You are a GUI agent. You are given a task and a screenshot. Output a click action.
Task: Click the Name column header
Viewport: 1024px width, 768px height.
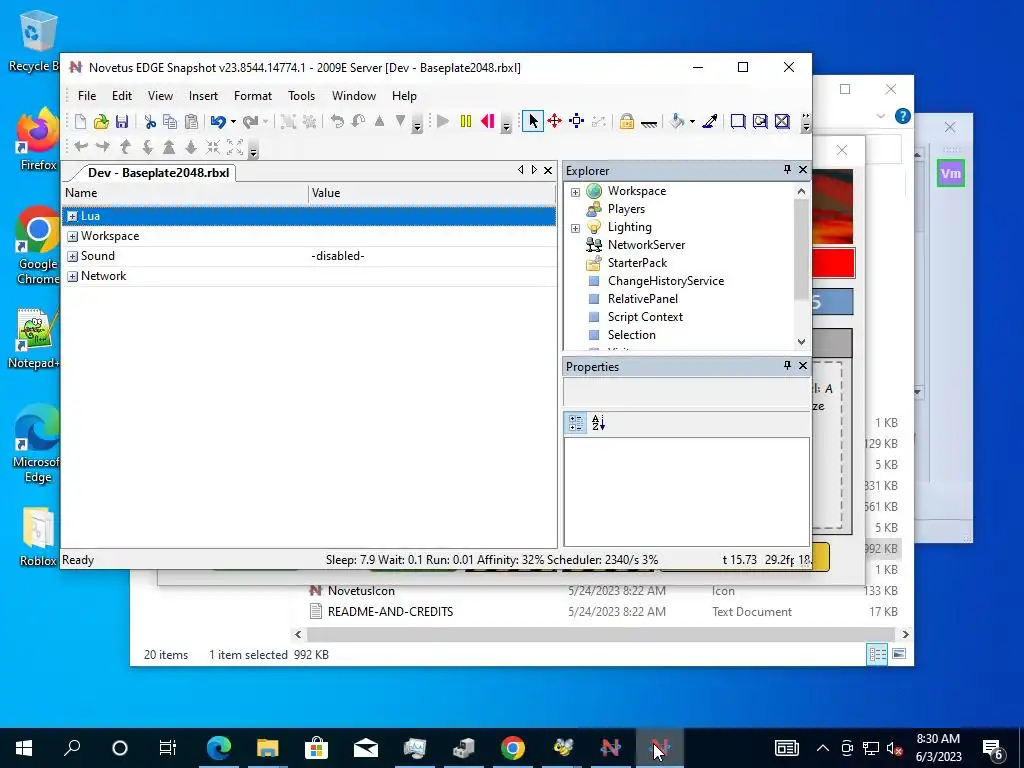click(185, 193)
